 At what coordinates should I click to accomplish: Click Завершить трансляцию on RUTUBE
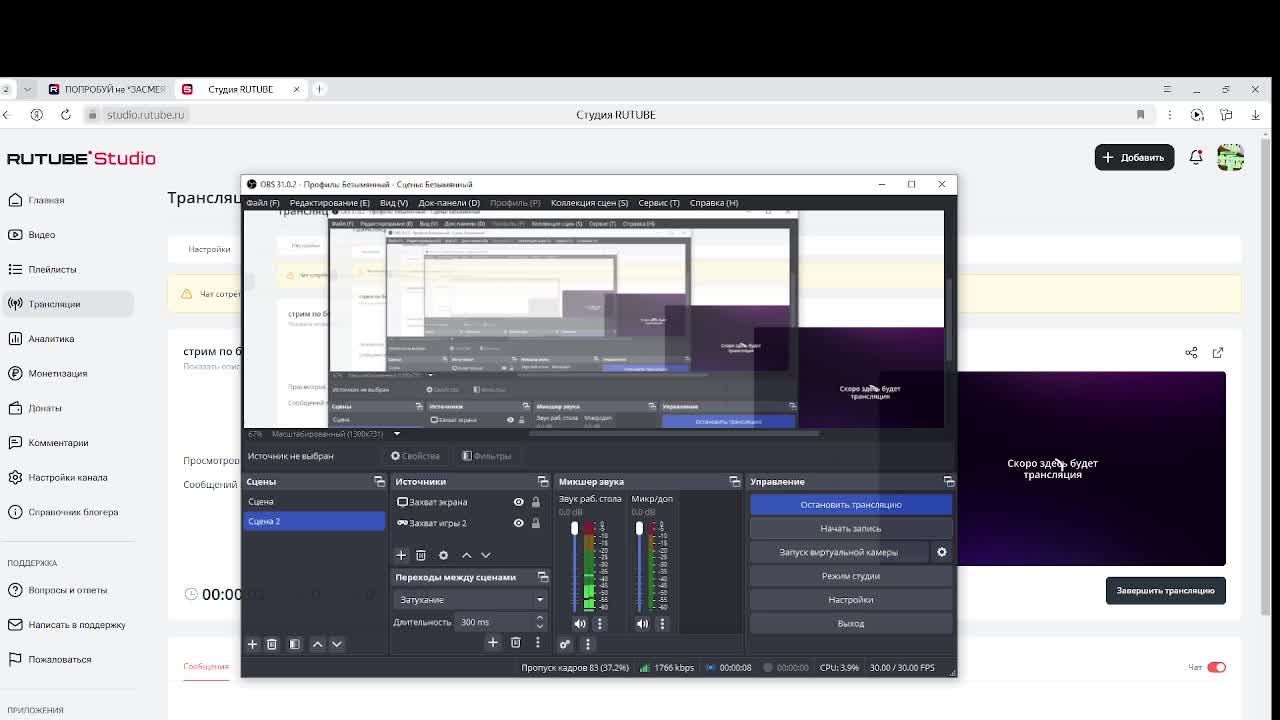coord(1166,591)
